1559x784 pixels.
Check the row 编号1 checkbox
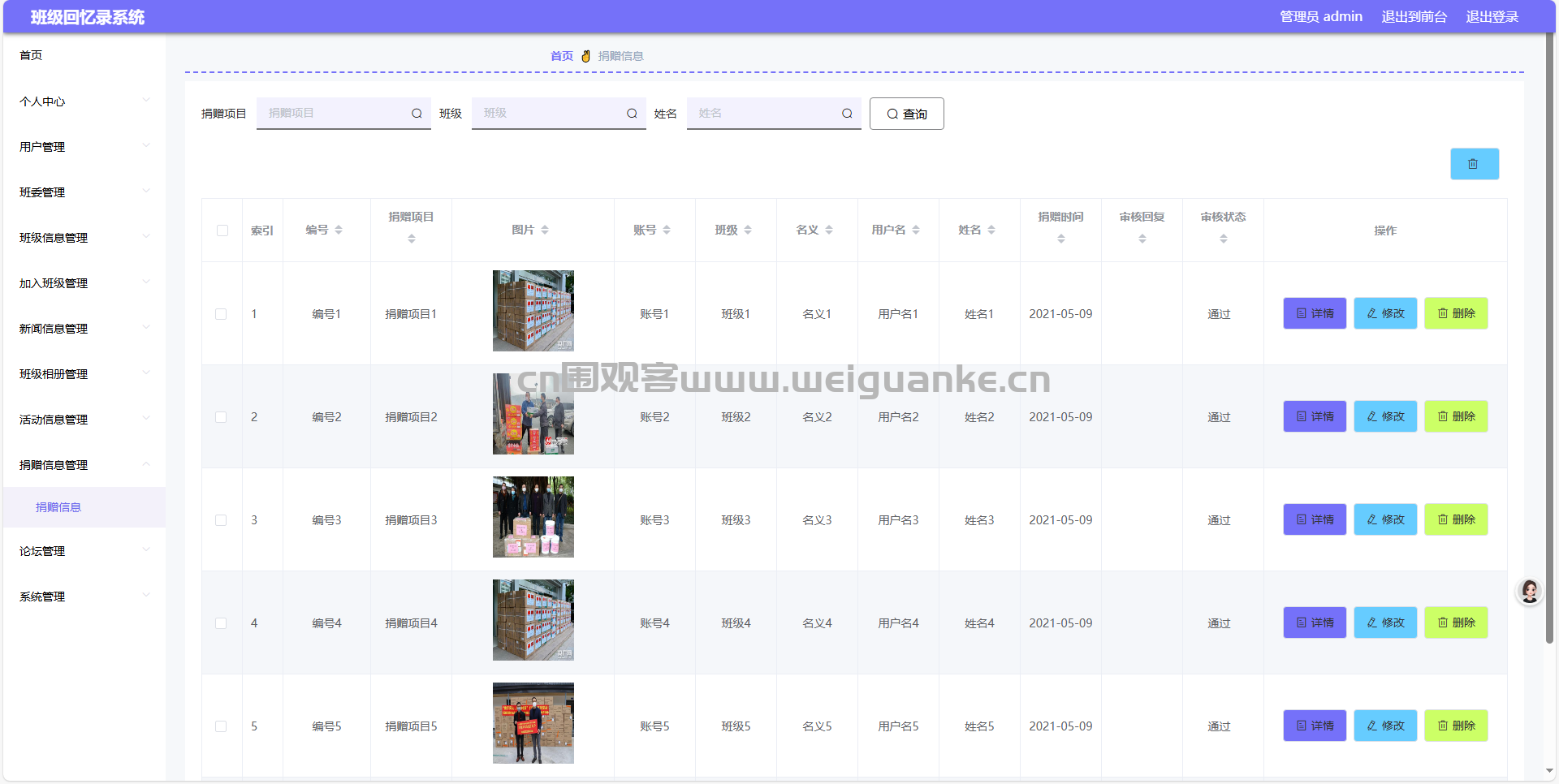(221, 314)
